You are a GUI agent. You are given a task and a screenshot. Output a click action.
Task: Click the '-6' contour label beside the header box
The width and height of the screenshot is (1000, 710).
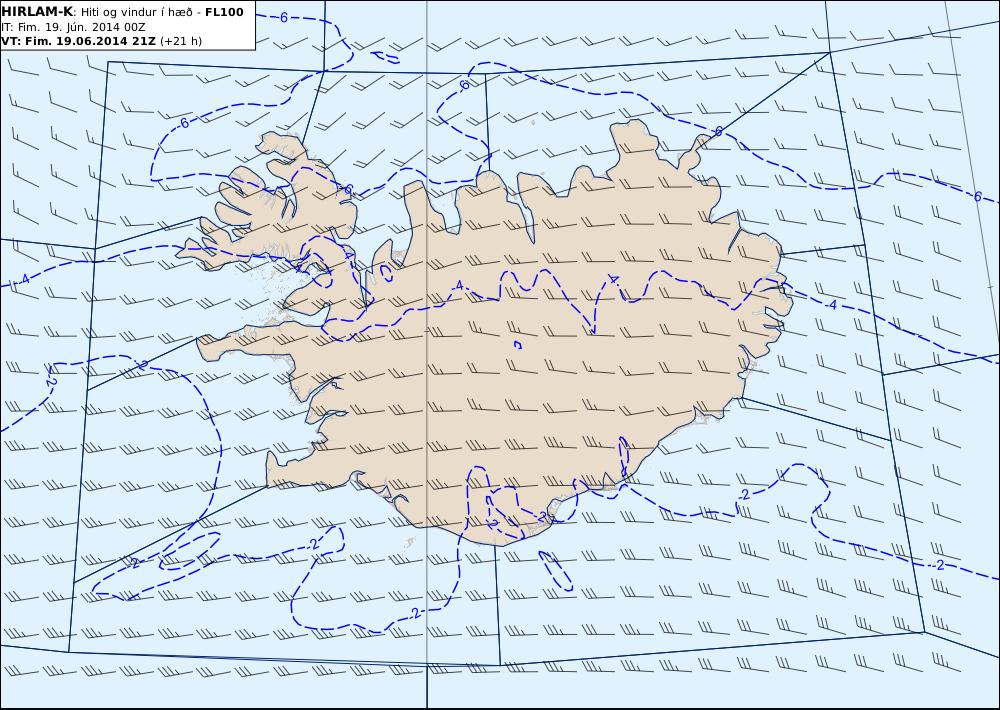[x=283, y=17]
